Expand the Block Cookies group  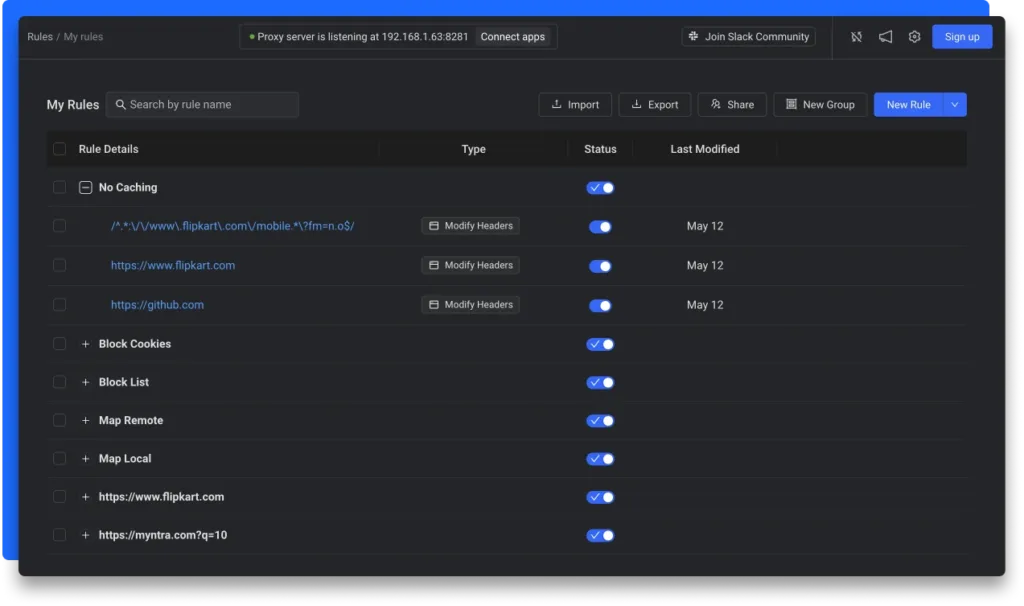[x=86, y=343]
